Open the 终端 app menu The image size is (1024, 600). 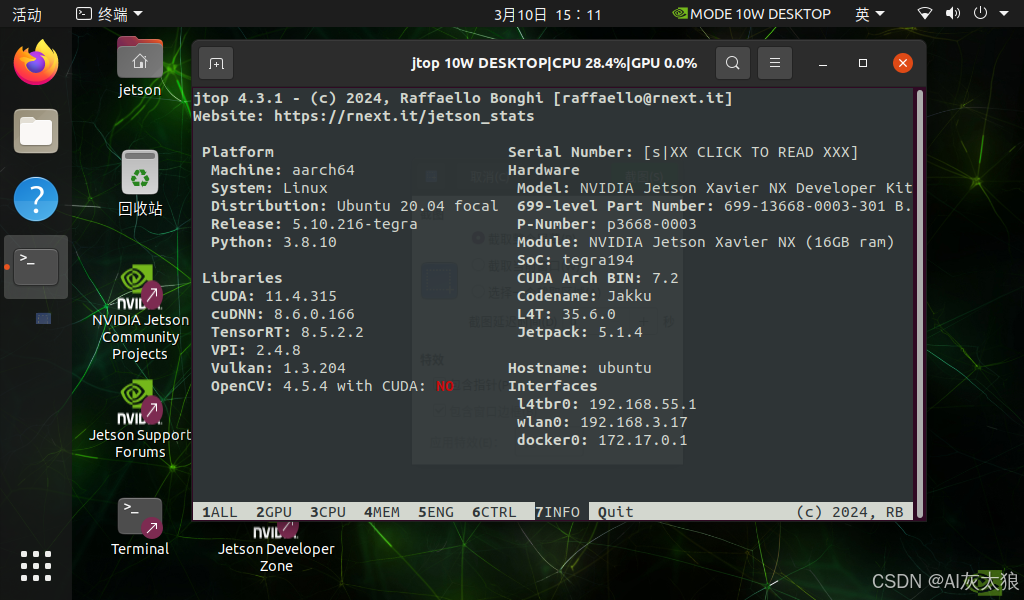coord(109,14)
